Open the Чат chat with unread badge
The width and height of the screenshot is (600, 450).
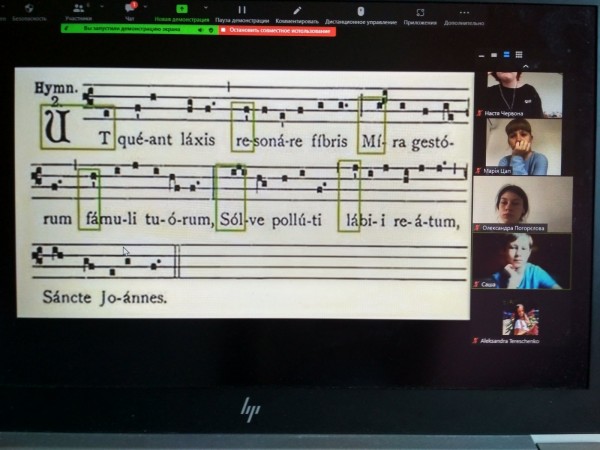pos(130,8)
